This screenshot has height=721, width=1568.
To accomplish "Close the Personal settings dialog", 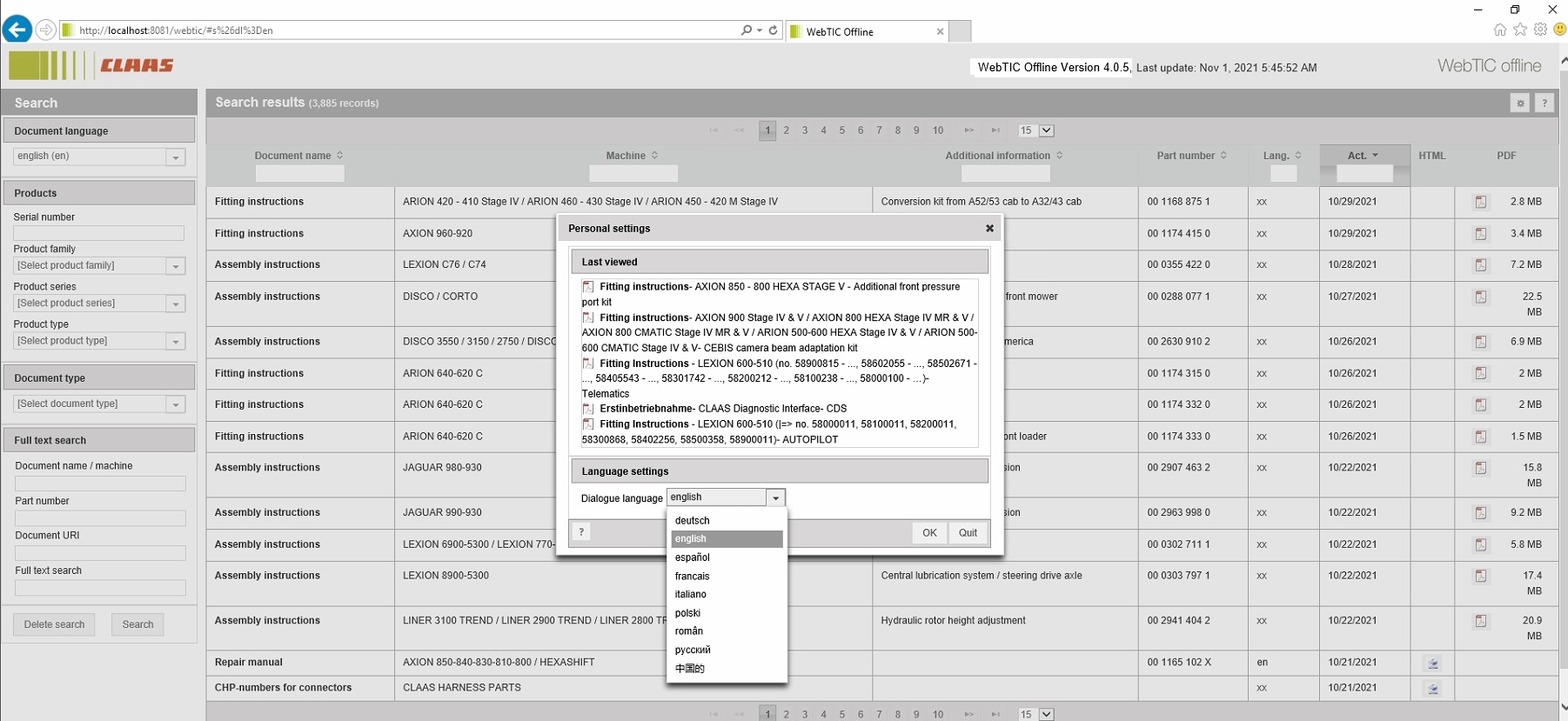I will 989,228.
